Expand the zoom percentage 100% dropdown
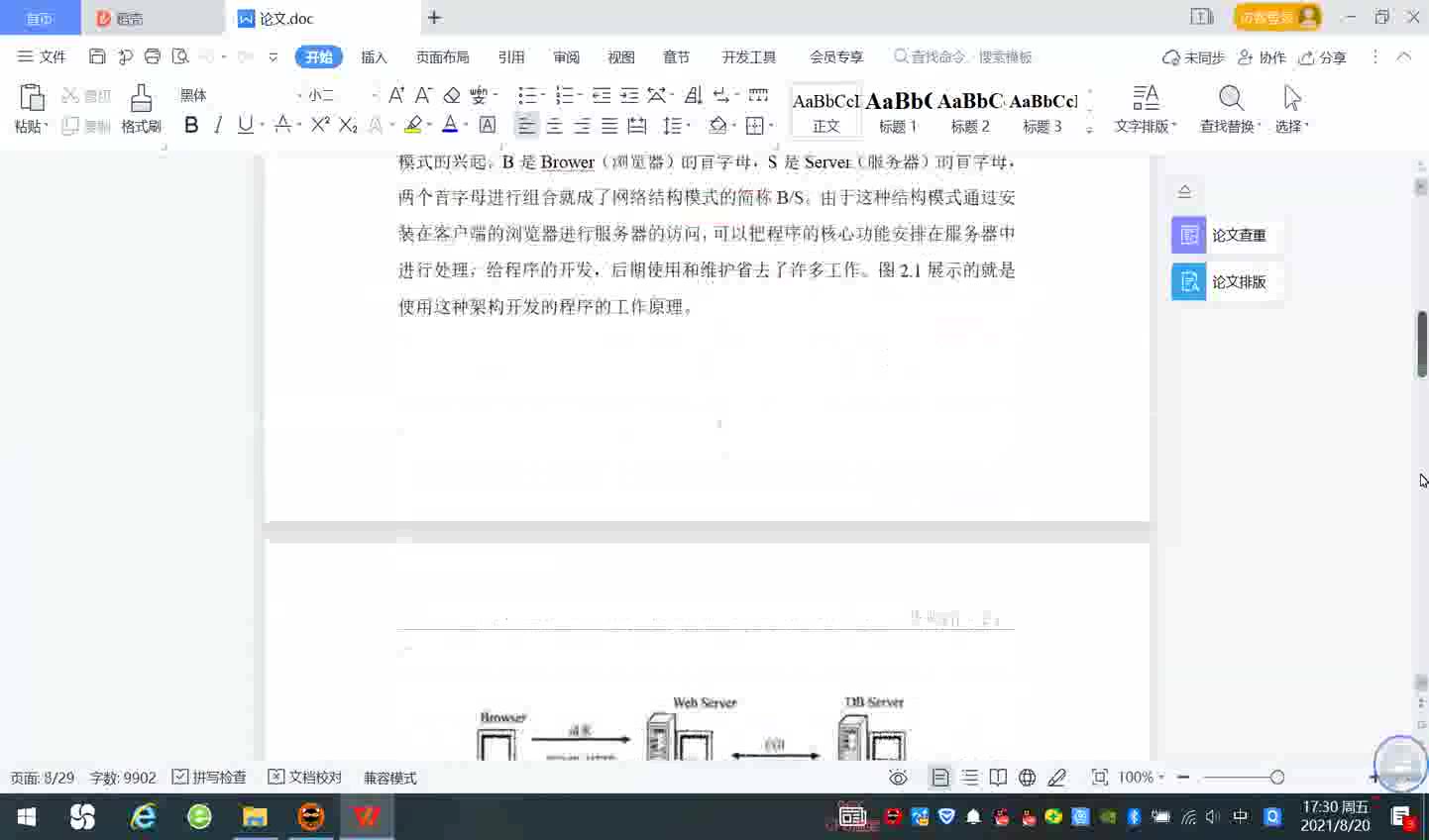1429x840 pixels. [x=1161, y=778]
